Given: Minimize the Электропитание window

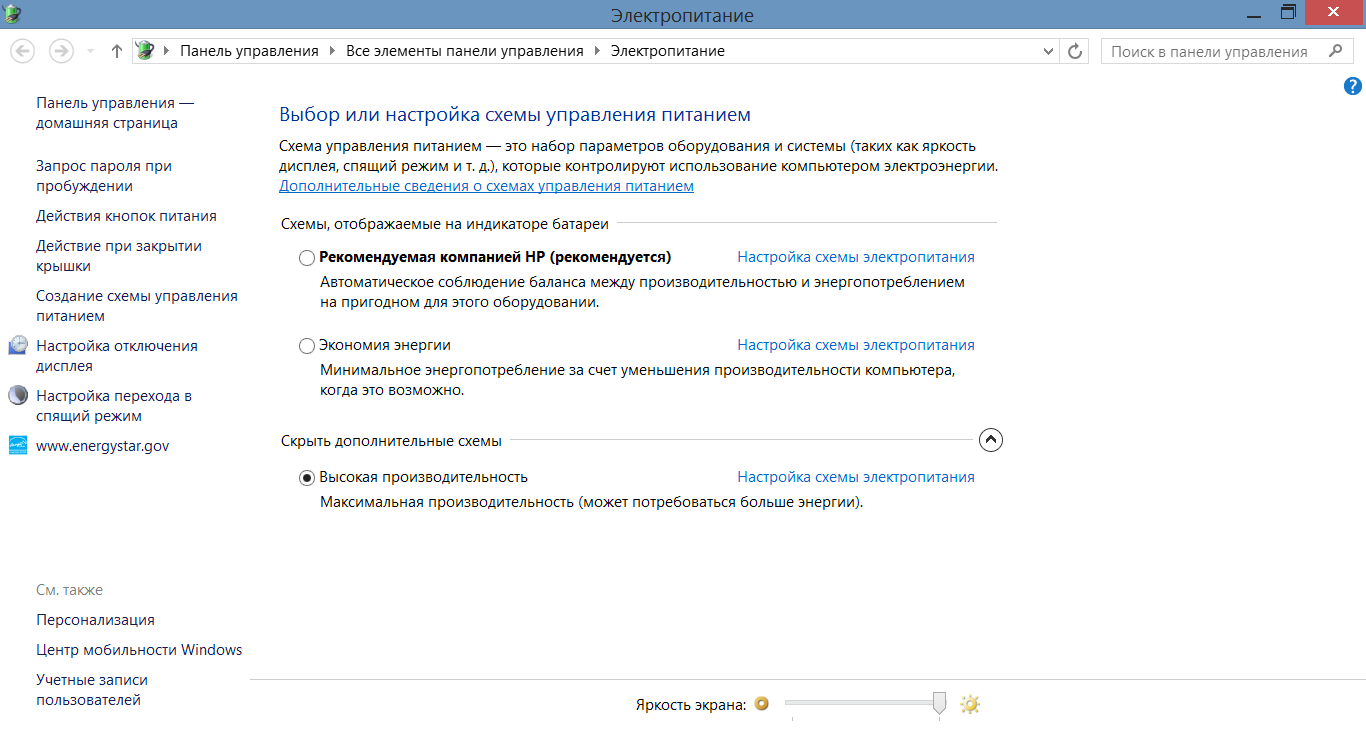Looking at the screenshot, I should (x=1255, y=14).
